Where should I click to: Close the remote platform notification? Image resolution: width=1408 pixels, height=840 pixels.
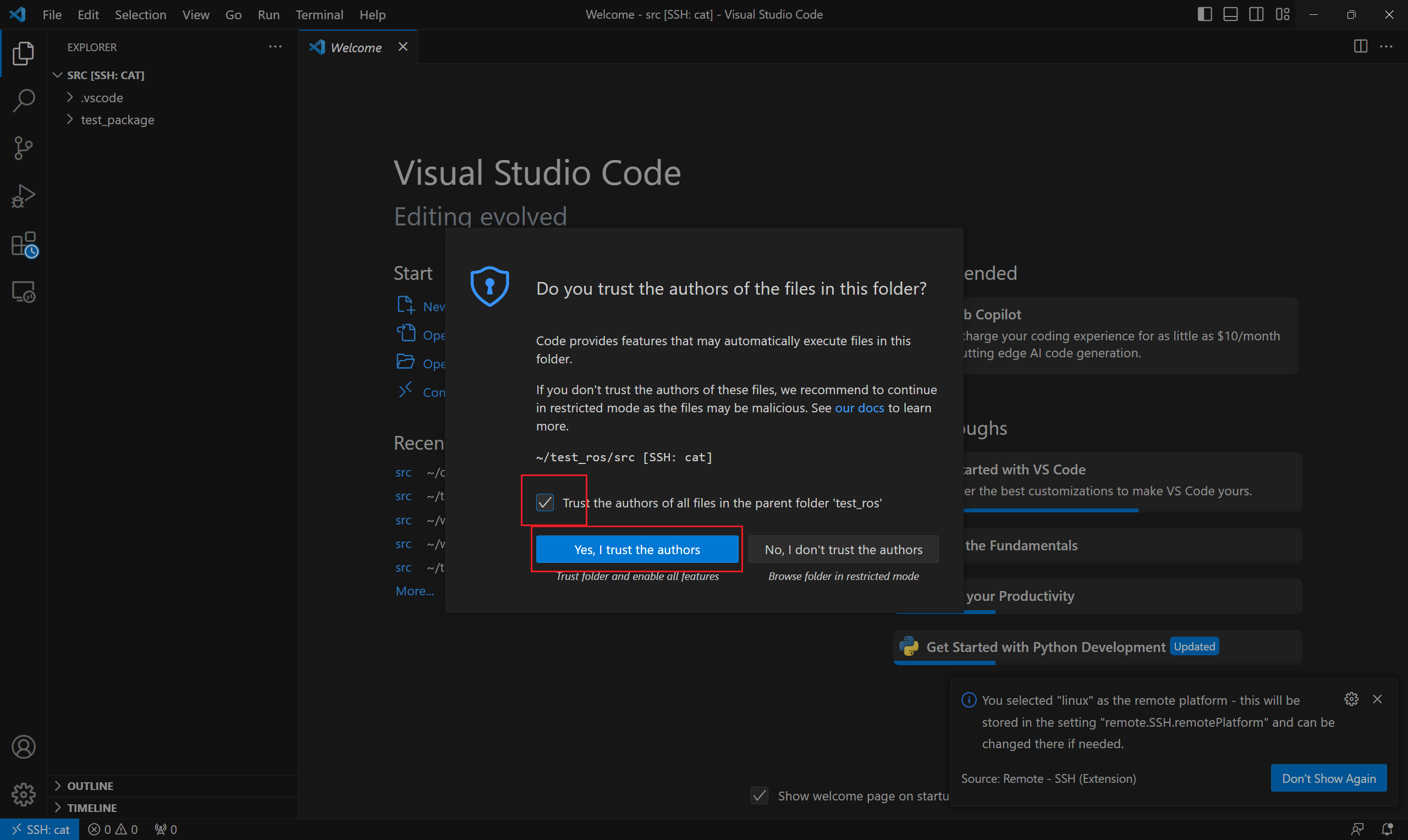1377,699
